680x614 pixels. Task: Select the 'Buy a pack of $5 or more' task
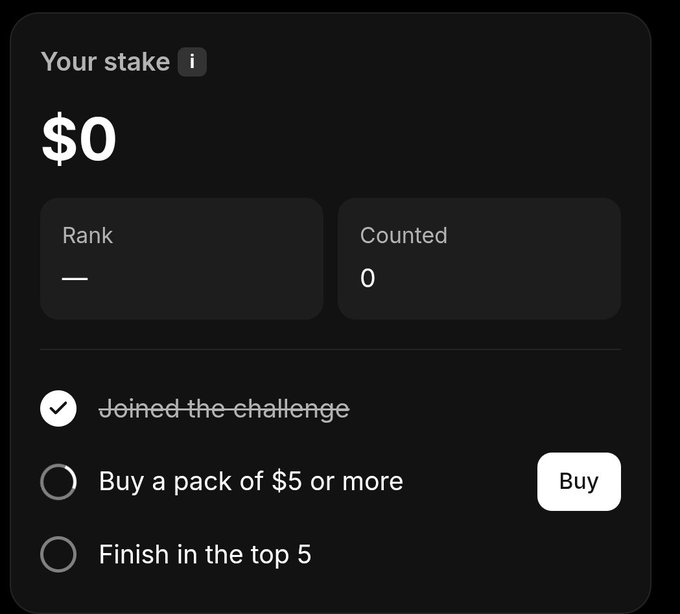click(251, 482)
